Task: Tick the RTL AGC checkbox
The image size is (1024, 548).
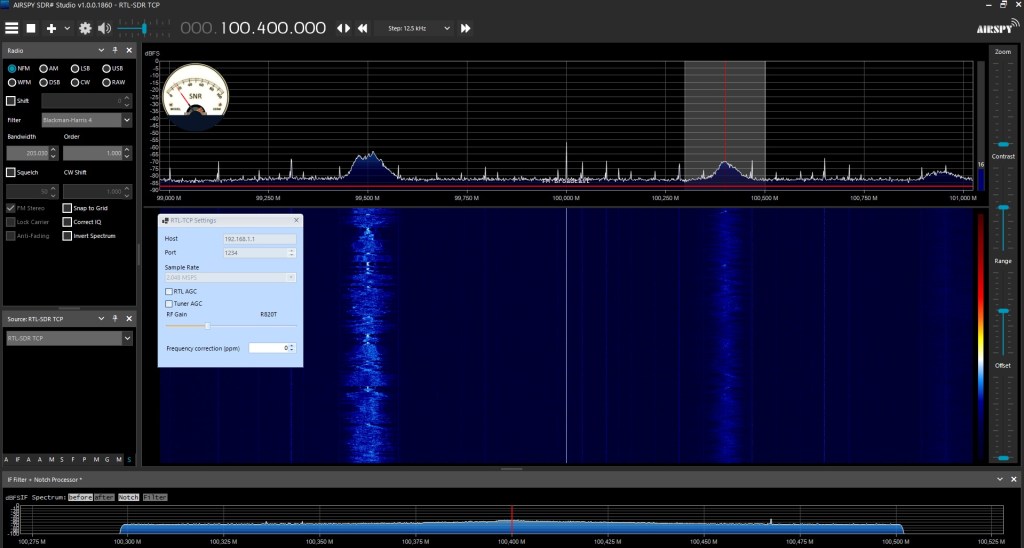Action: pos(168,291)
